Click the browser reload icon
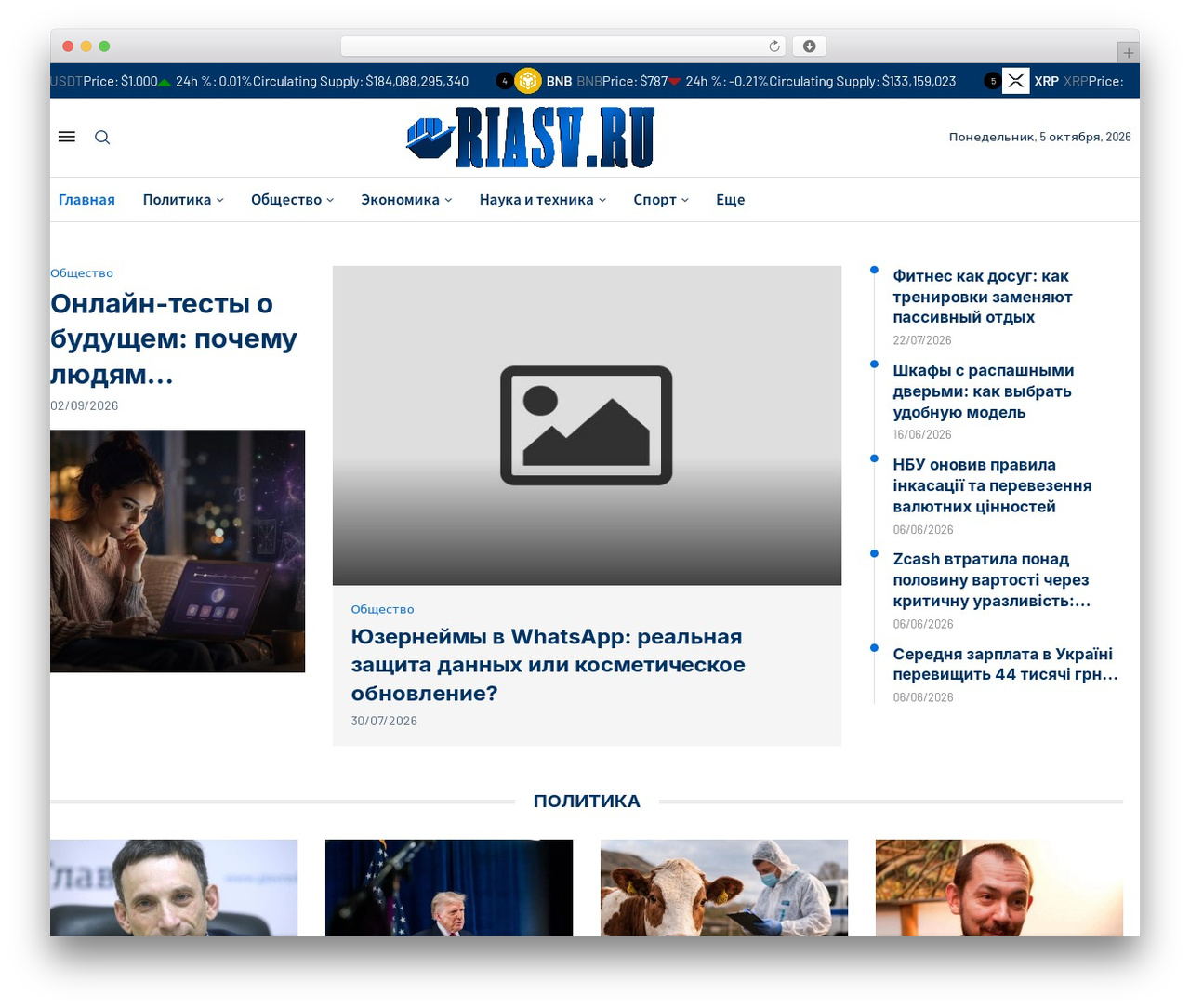 (774, 46)
